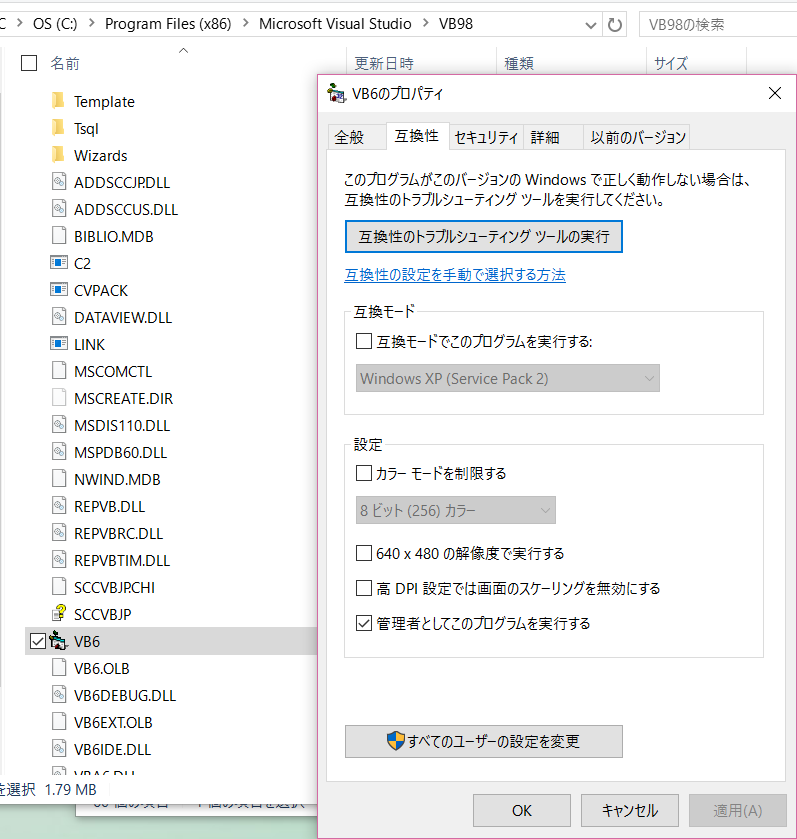The image size is (797, 839).
Task: Click the REPVB.DLL file icon
Action: (59, 506)
